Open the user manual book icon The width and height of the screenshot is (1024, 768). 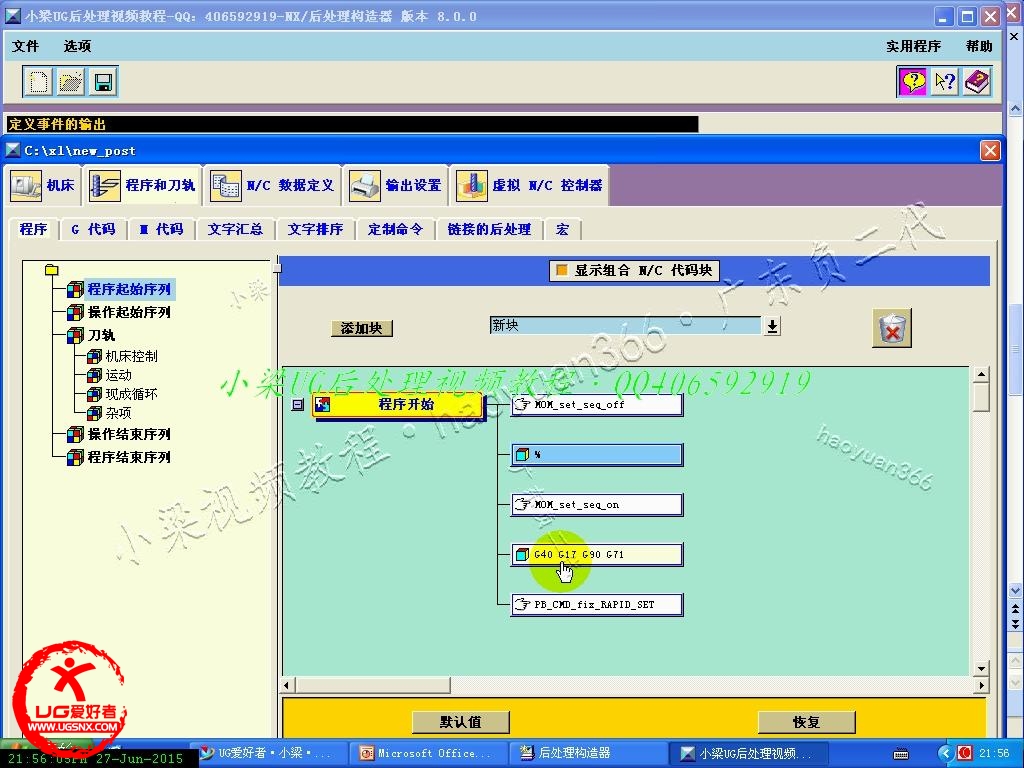click(977, 82)
